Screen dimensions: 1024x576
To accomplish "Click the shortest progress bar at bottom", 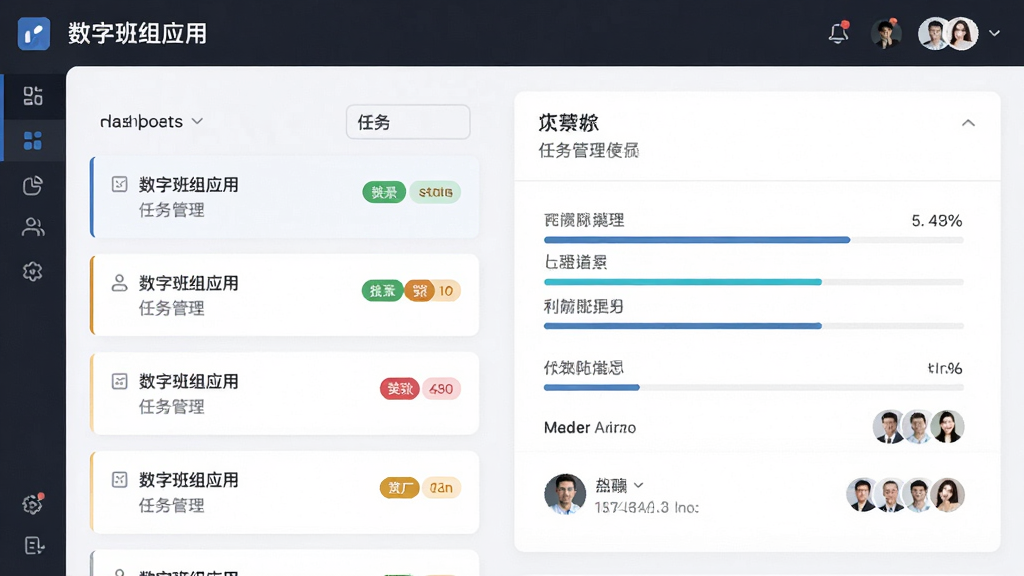I will 754,387.
